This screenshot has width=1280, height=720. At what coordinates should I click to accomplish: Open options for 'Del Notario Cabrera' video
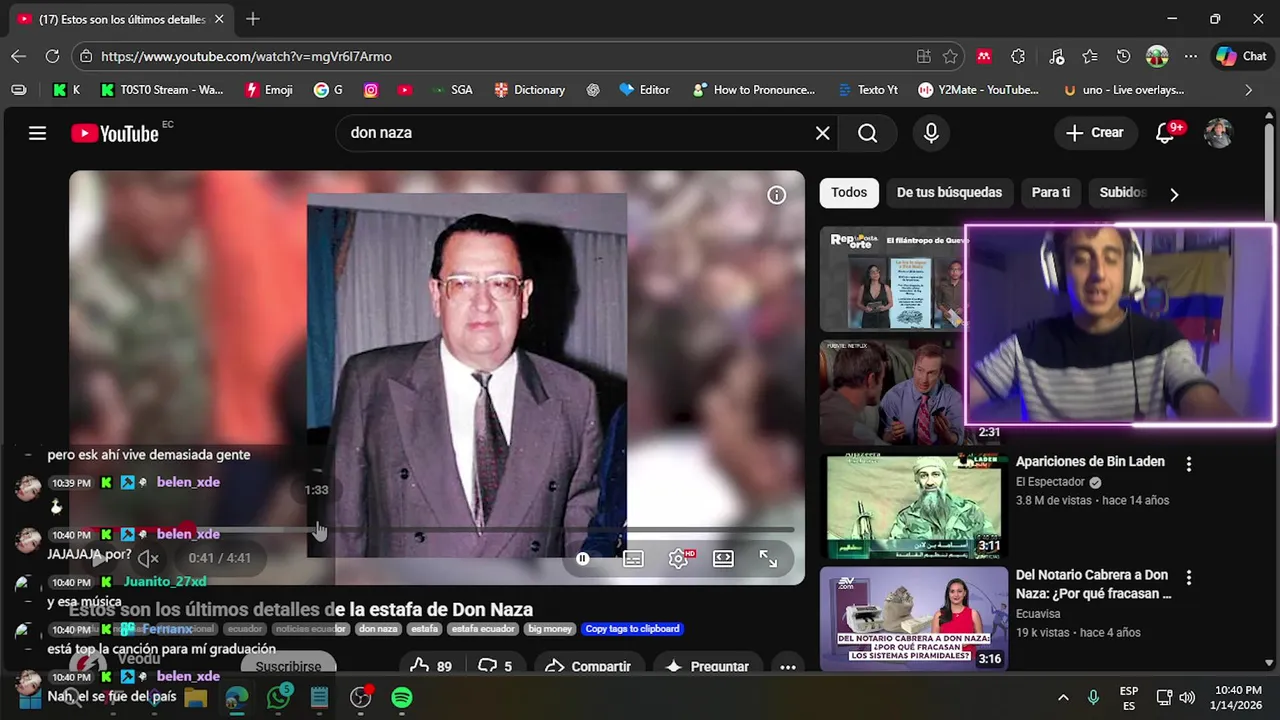pyautogui.click(x=1188, y=578)
